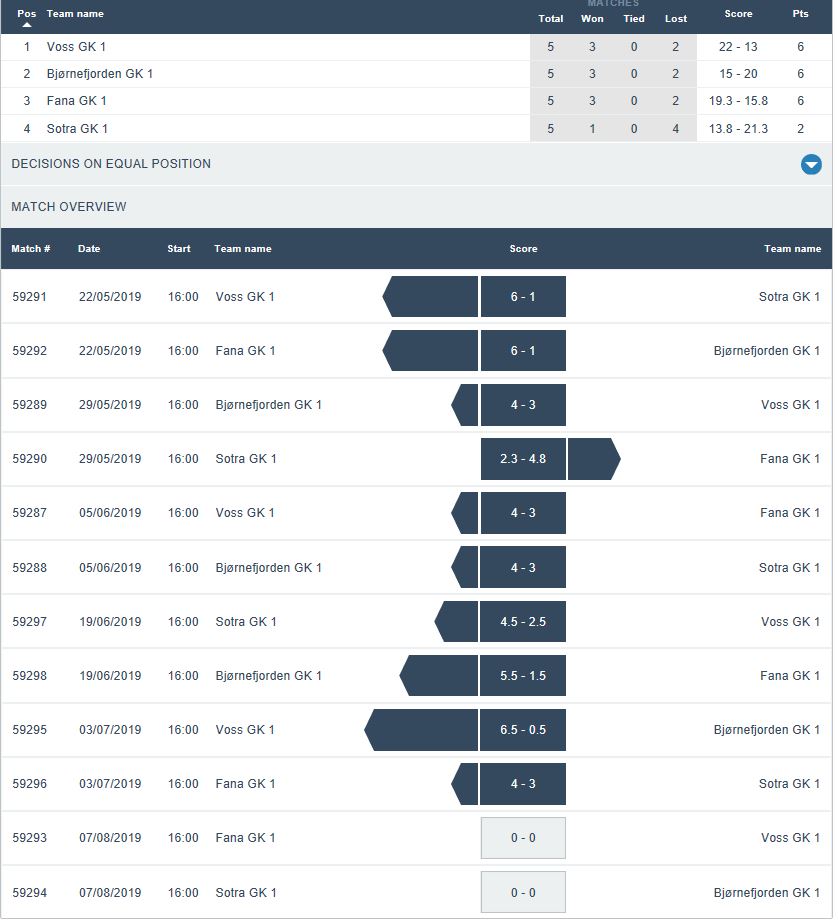The image size is (838, 921).
Task: Click the Decisions on Equal Position title text
Action: (111, 164)
